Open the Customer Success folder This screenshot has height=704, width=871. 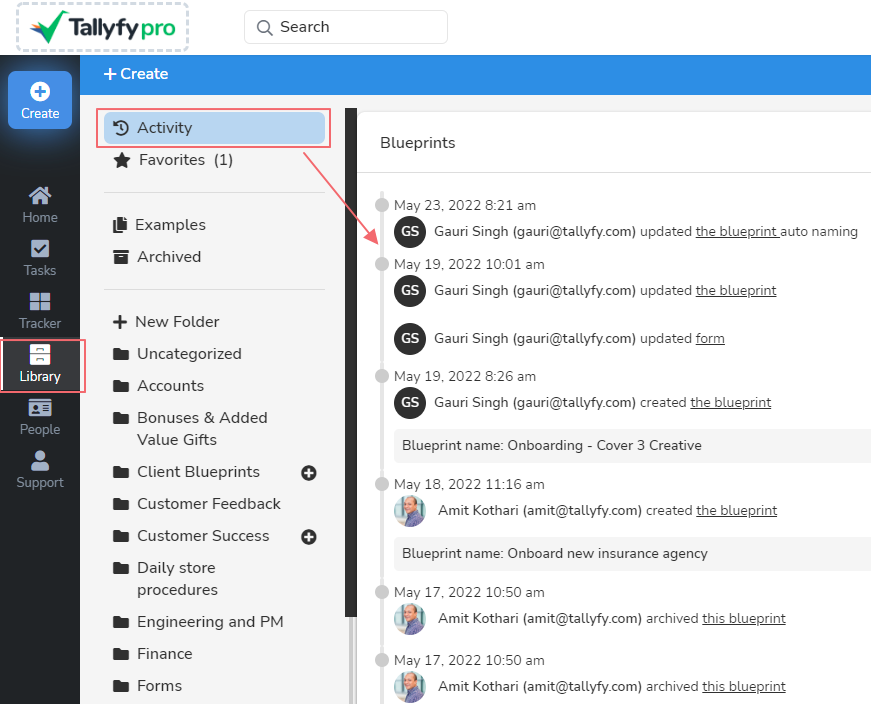tap(203, 536)
